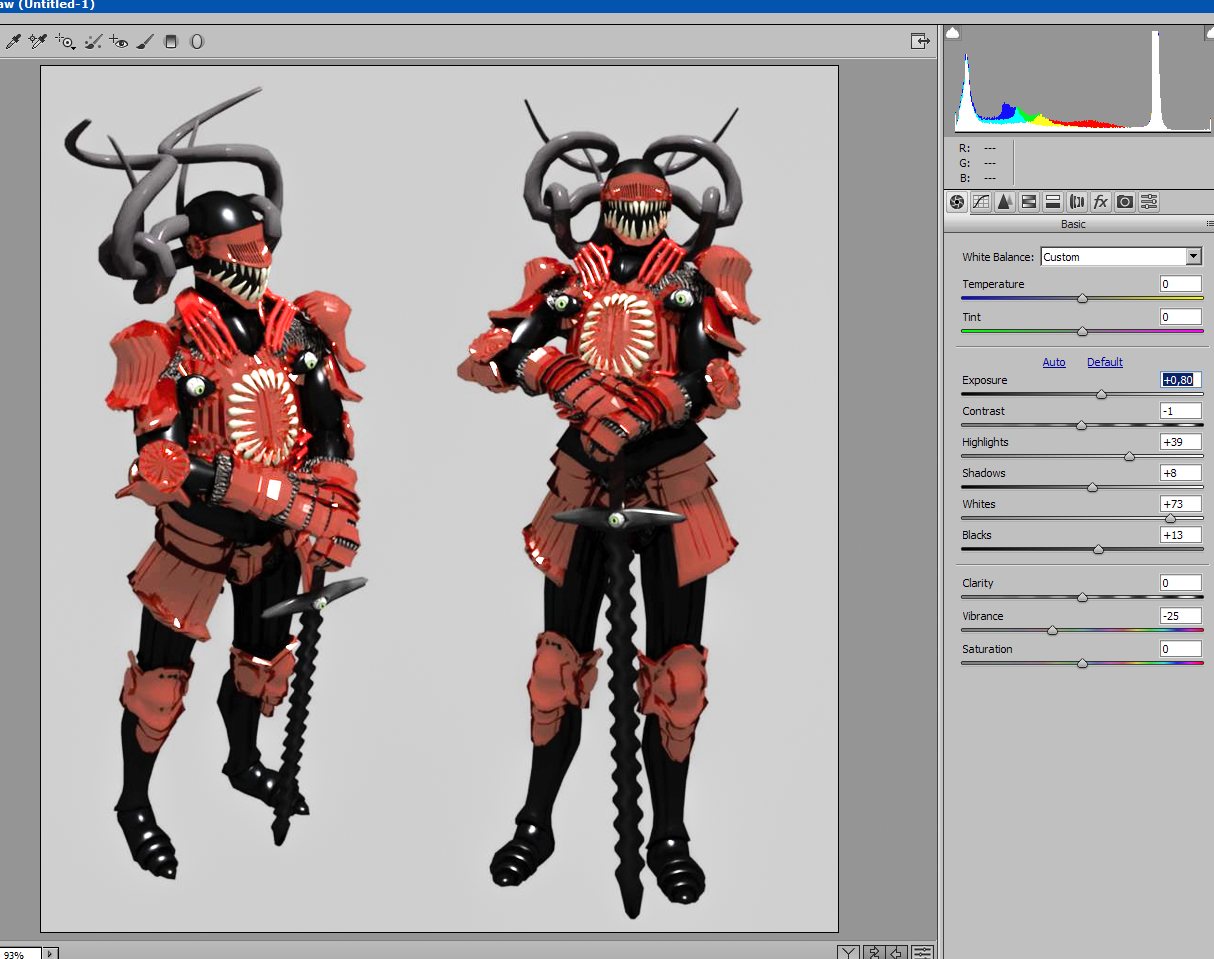The width and height of the screenshot is (1214, 959).
Task: Select the White Balance eyedropper tool
Action: 13,41
